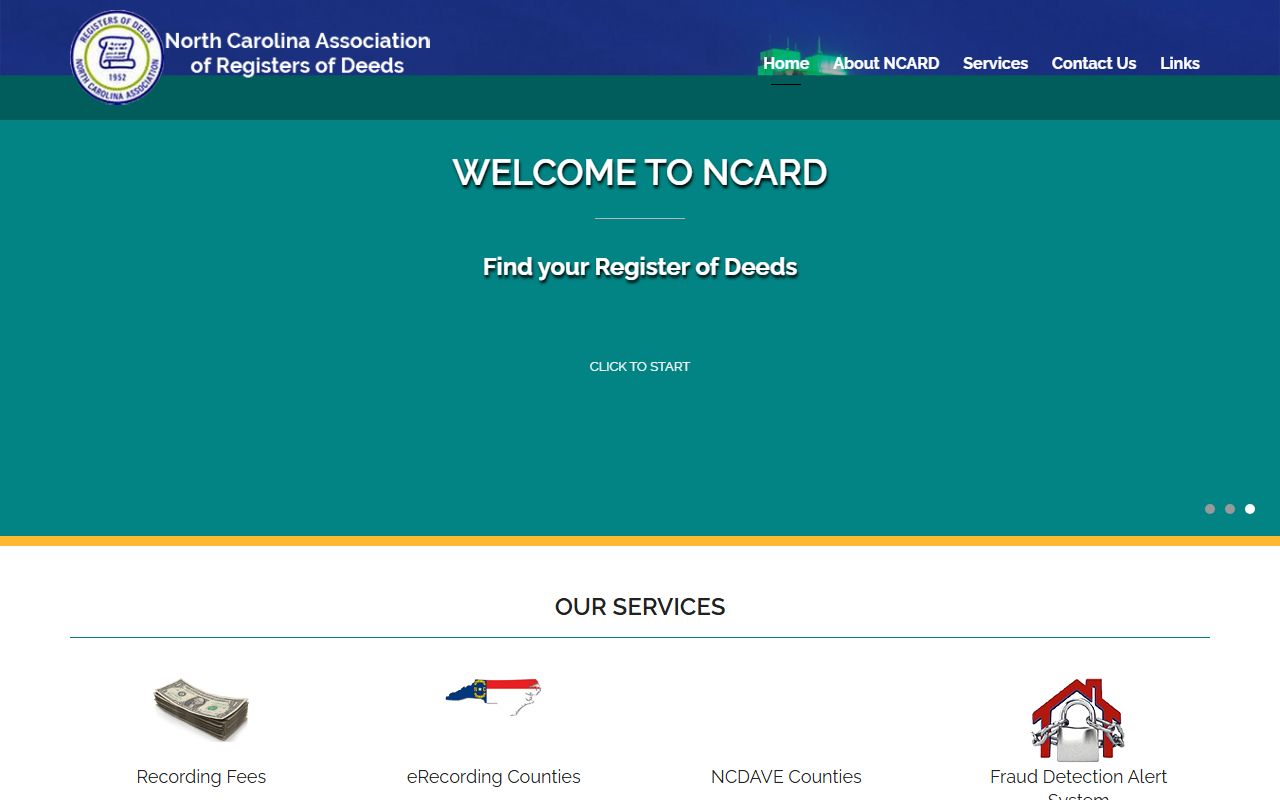Screen dimensions: 1280x800
Task: Open the Services menu
Action: (995, 63)
